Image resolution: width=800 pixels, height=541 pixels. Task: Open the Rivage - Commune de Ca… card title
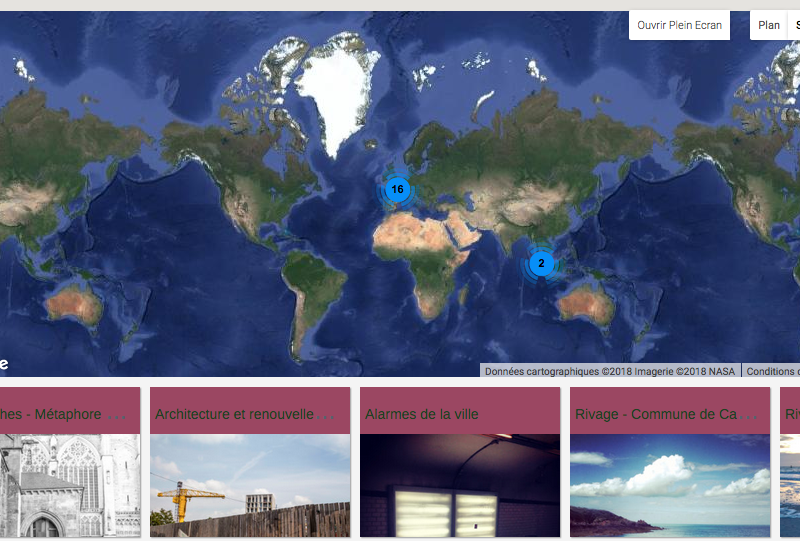click(x=666, y=414)
